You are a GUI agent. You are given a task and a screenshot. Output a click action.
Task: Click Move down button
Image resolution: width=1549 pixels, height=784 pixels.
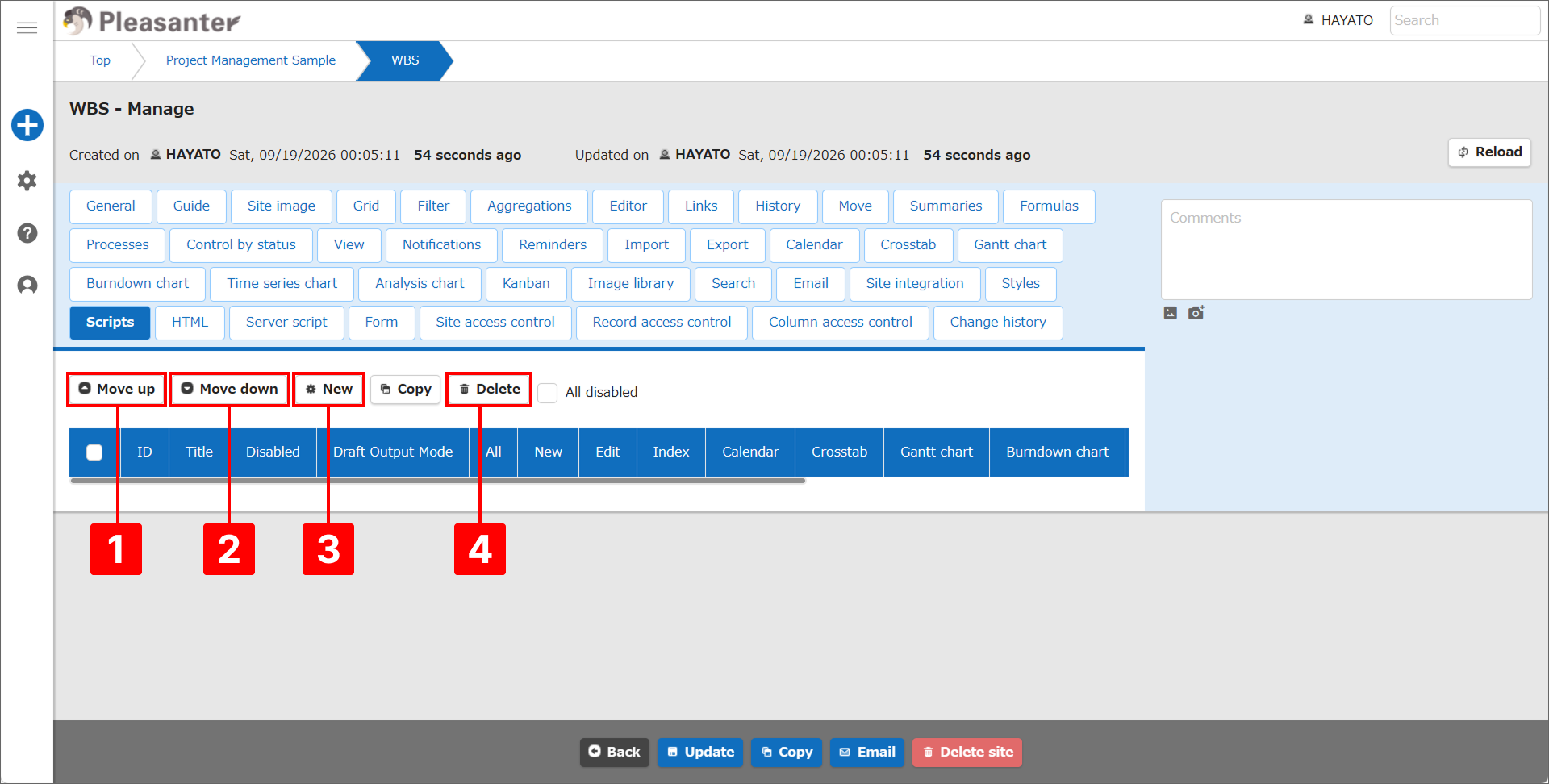pos(229,390)
